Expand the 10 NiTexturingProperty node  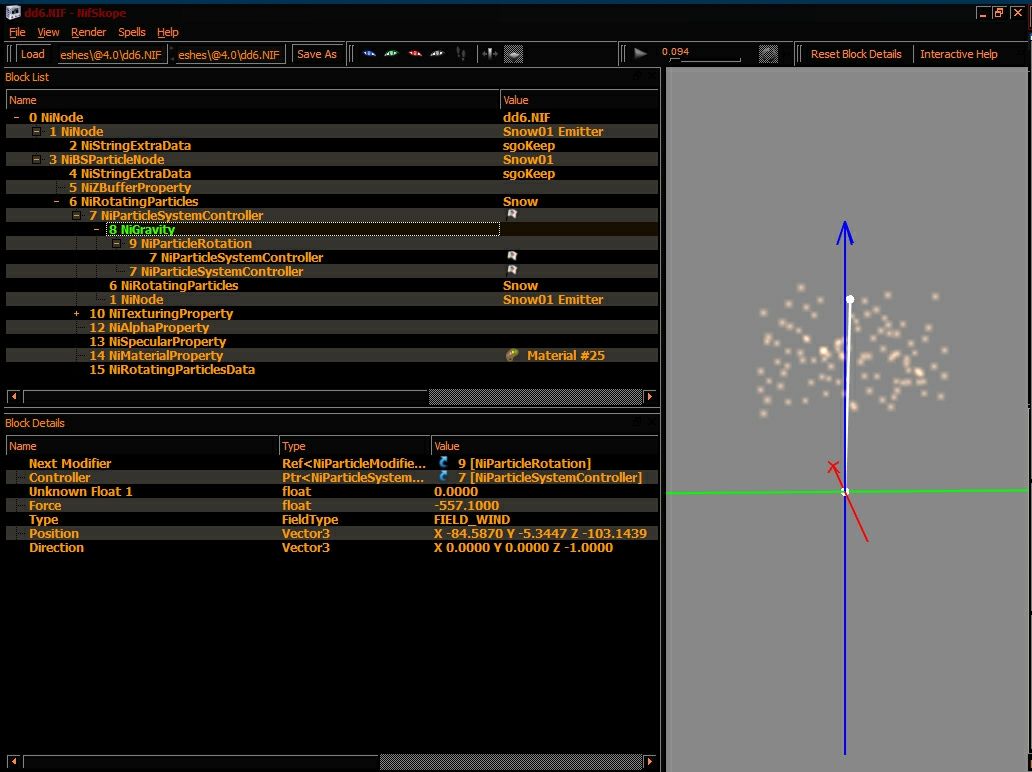(x=76, y=314)
